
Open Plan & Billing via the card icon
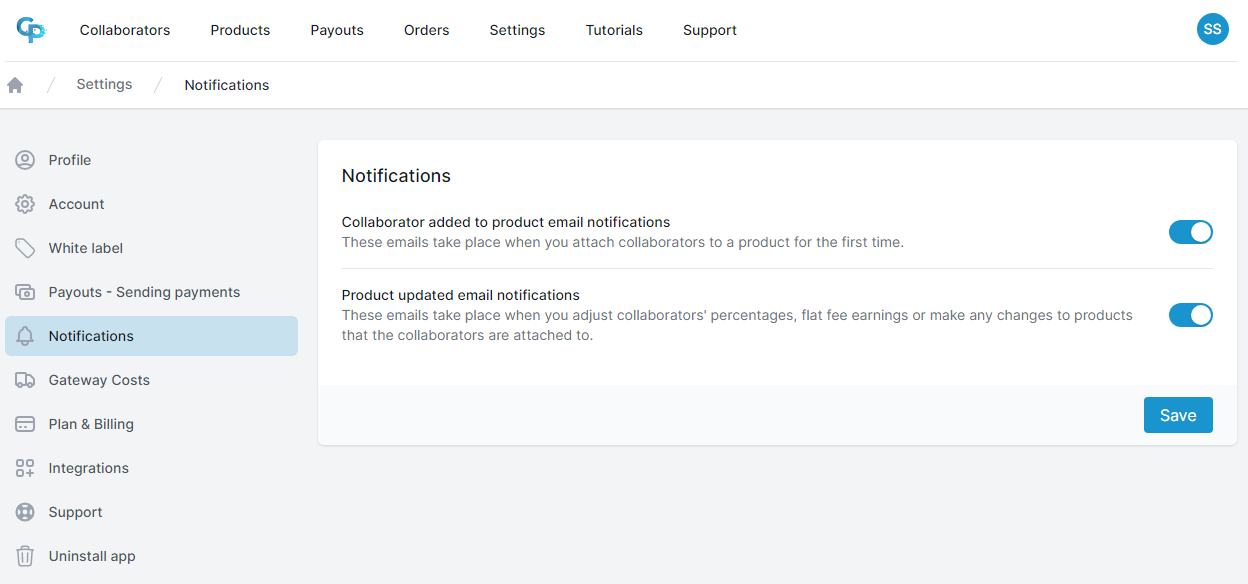tap(28, 424)
